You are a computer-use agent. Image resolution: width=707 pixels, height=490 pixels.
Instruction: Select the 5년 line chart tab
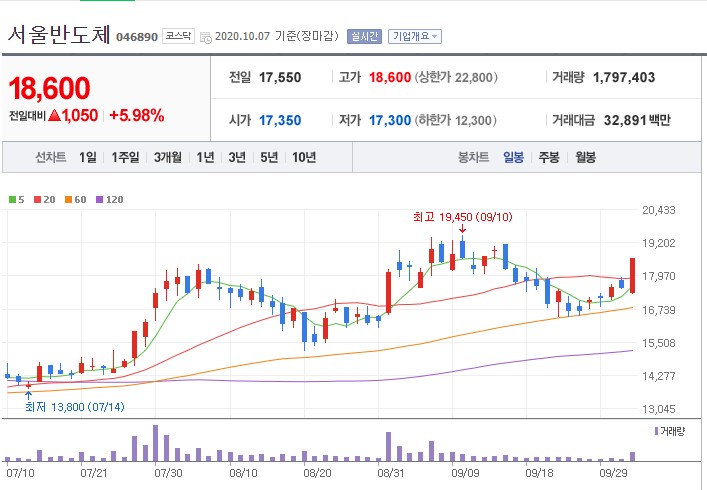pyautogui.click(x=269, y=157)
